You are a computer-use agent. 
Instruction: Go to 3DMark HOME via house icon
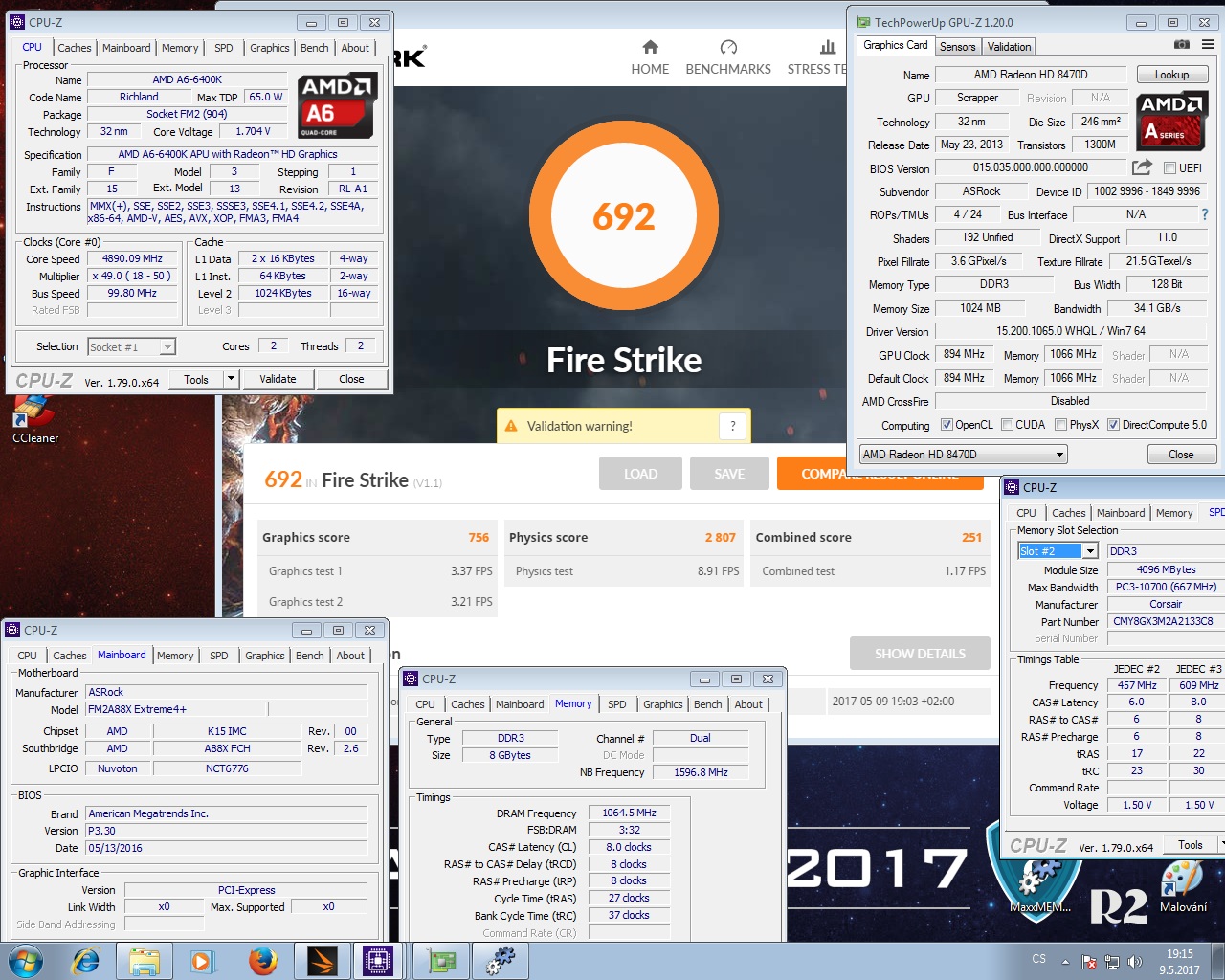650,47
